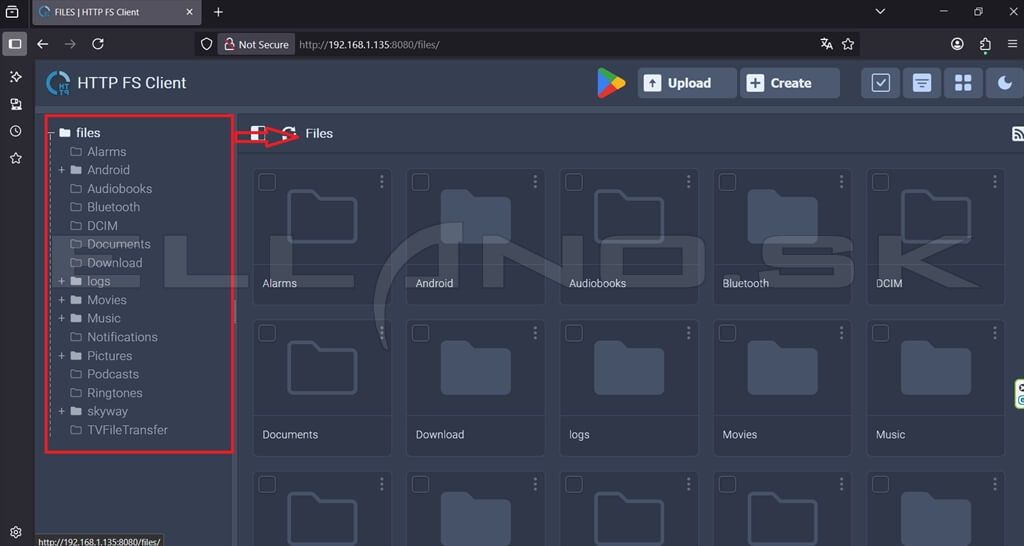Click the HTTP FS Client logo
Viewport: 1024px width, 546px height.
coord(58,83)
